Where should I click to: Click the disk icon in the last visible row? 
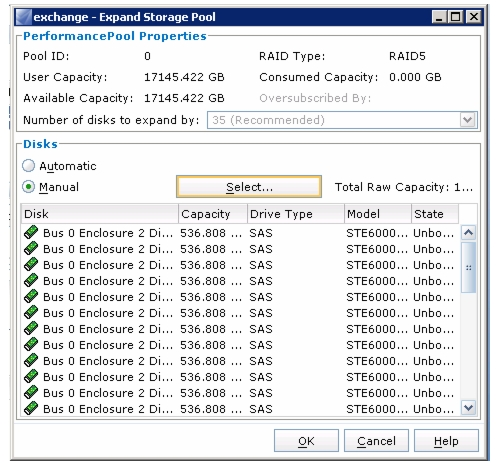(x=31, y=408)
